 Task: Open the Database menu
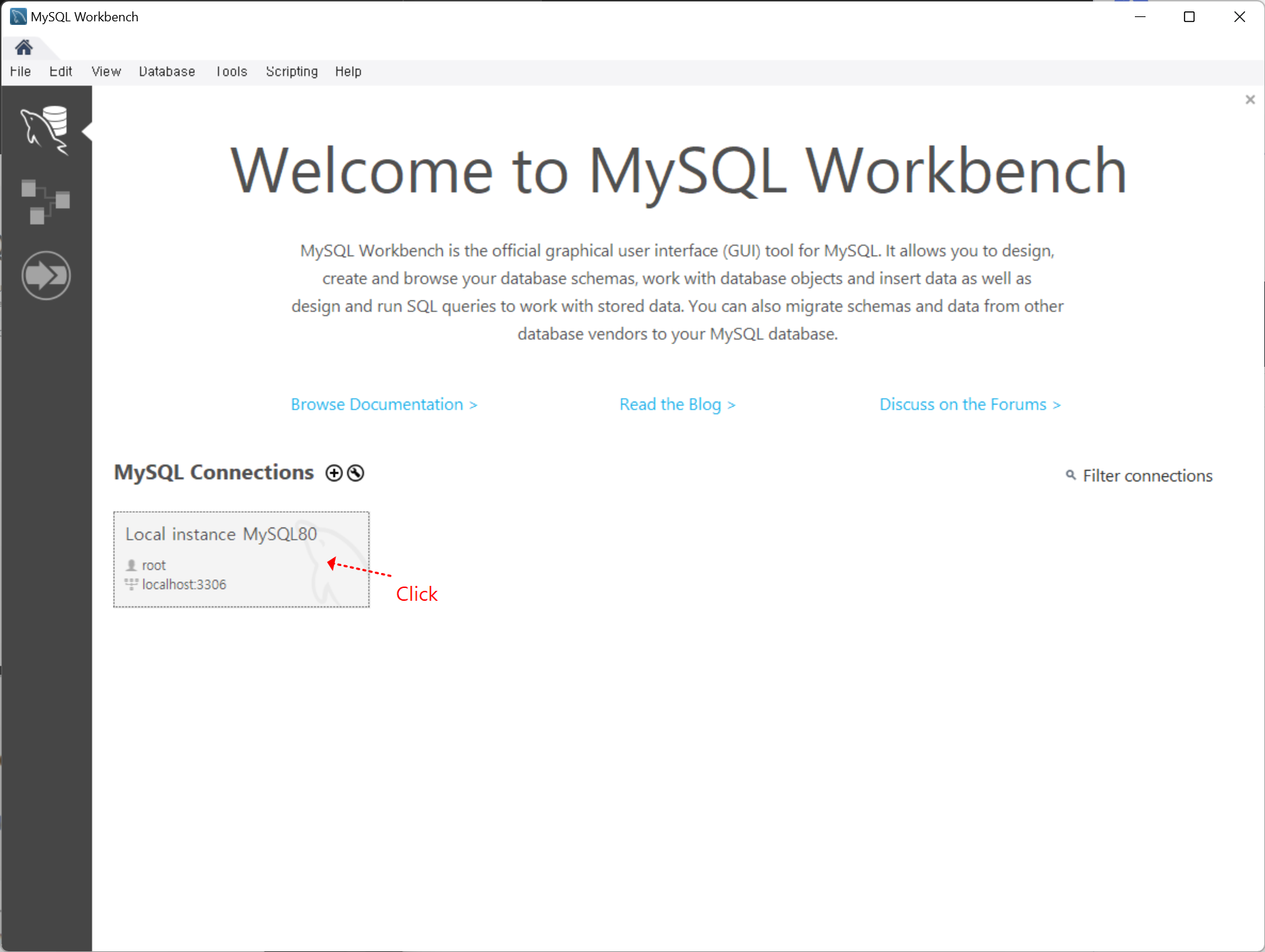(166, 72)
